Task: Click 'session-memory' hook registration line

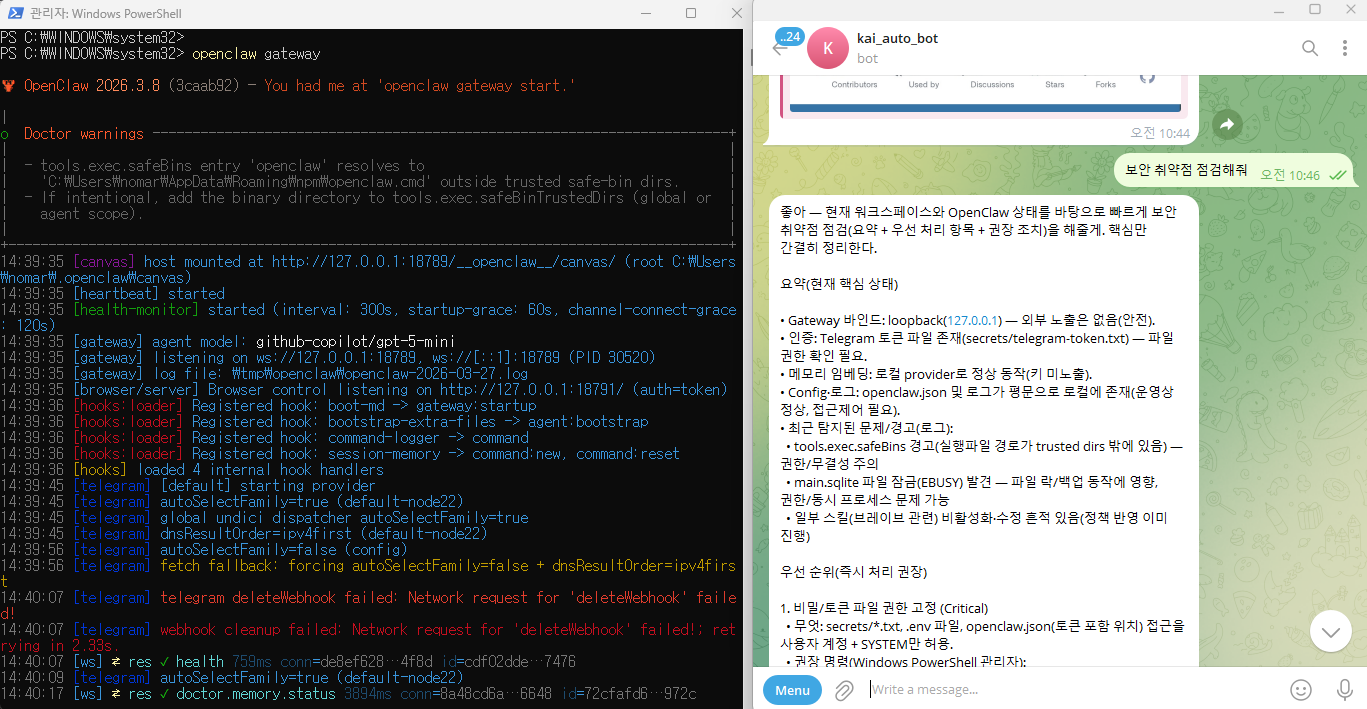Action: click(340, 453)
